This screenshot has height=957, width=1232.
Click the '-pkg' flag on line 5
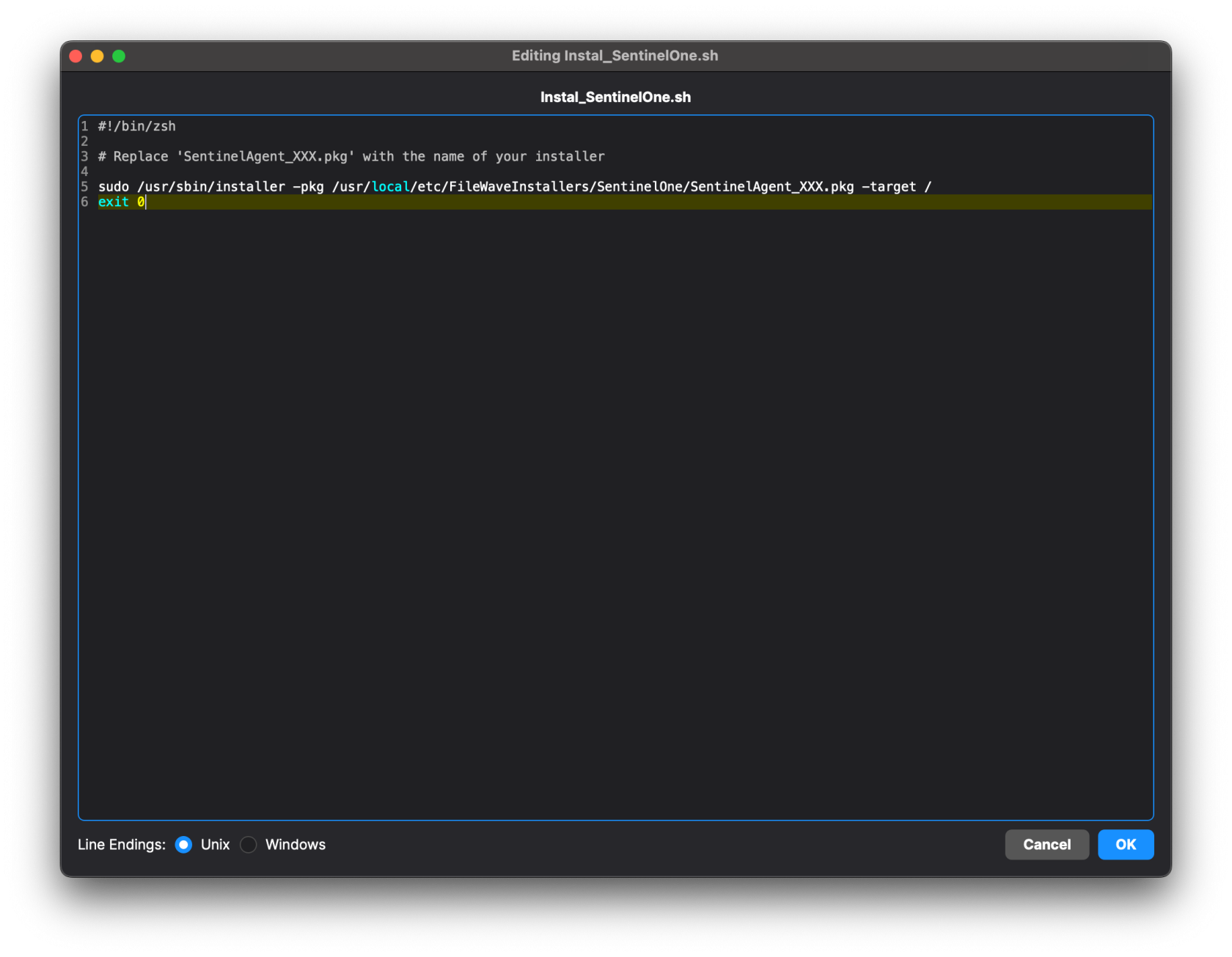[x=308, y=187]
